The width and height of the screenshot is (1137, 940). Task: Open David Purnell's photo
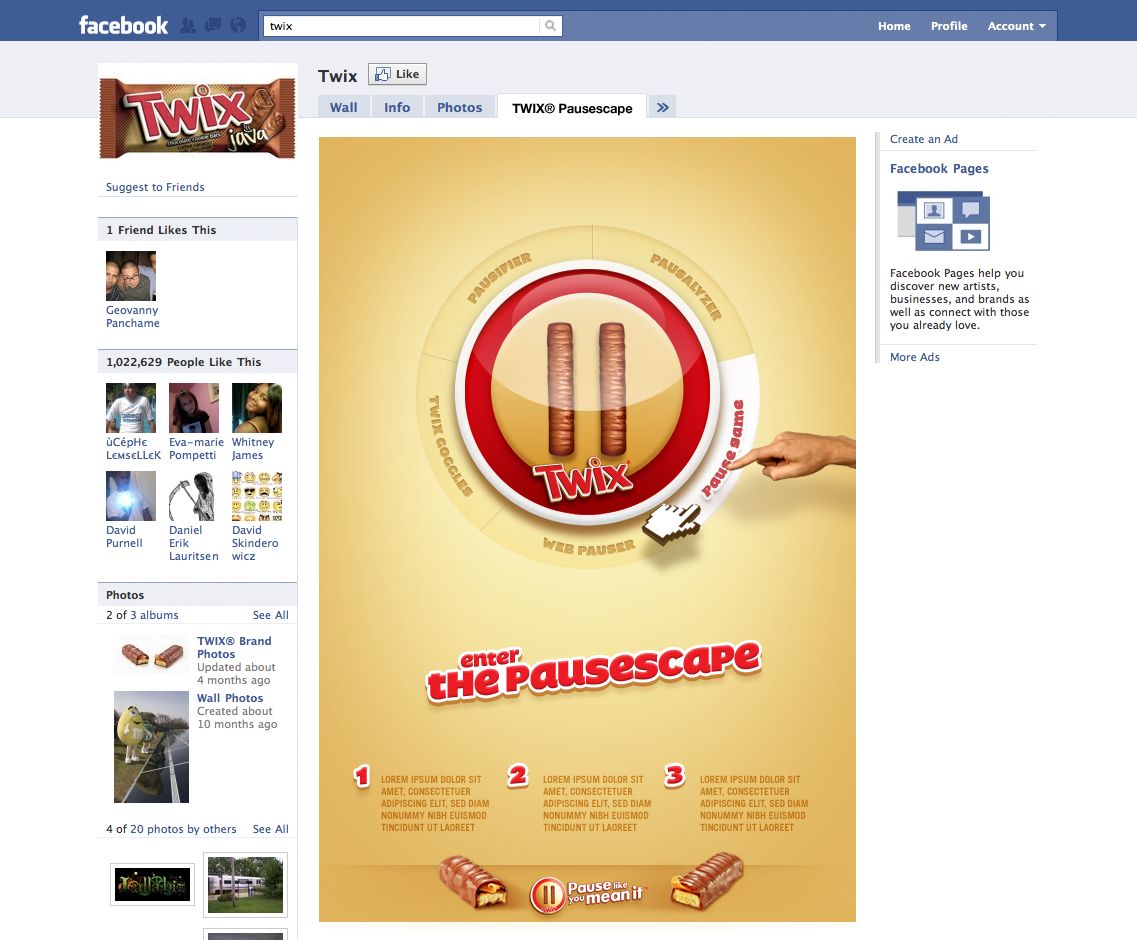tap(131, 496)
